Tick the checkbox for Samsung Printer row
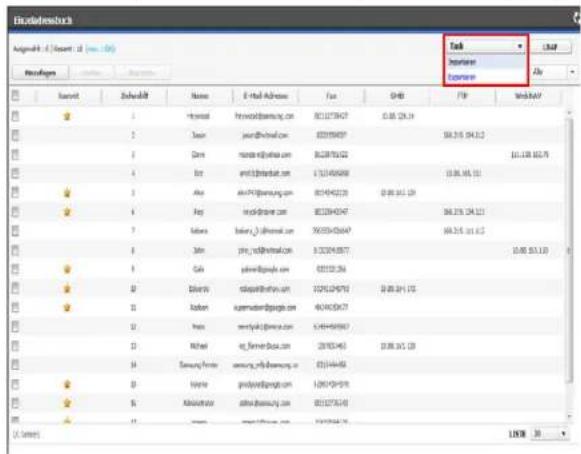The height and width of the screenshot is (454, 581). coord(15,365)
